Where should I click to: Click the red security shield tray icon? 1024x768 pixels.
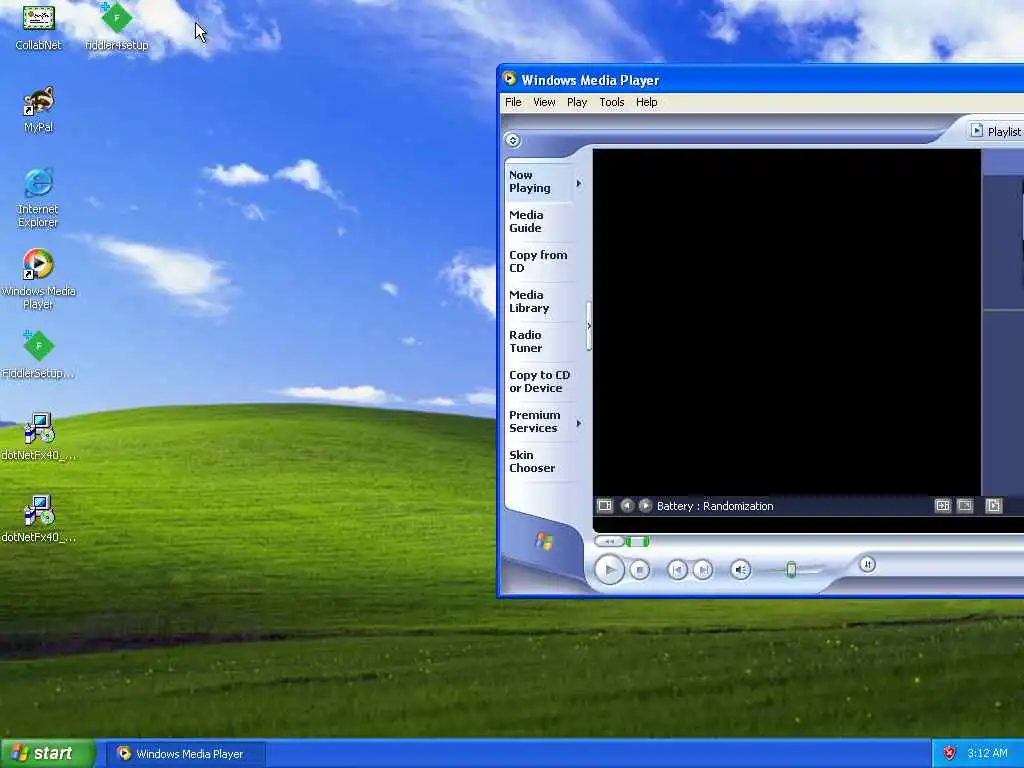[x=949, y=754]
